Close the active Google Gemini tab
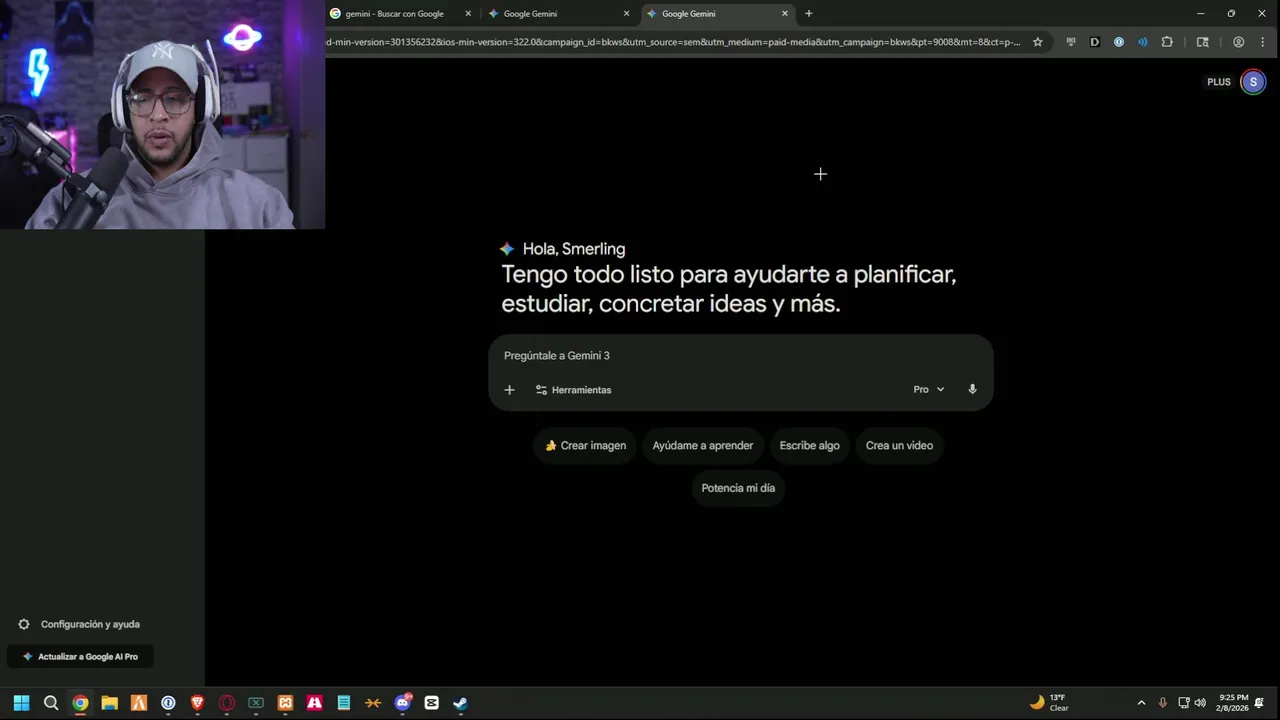The height and width of the screenshot is (720, 1280). click(x=785, y=14)
